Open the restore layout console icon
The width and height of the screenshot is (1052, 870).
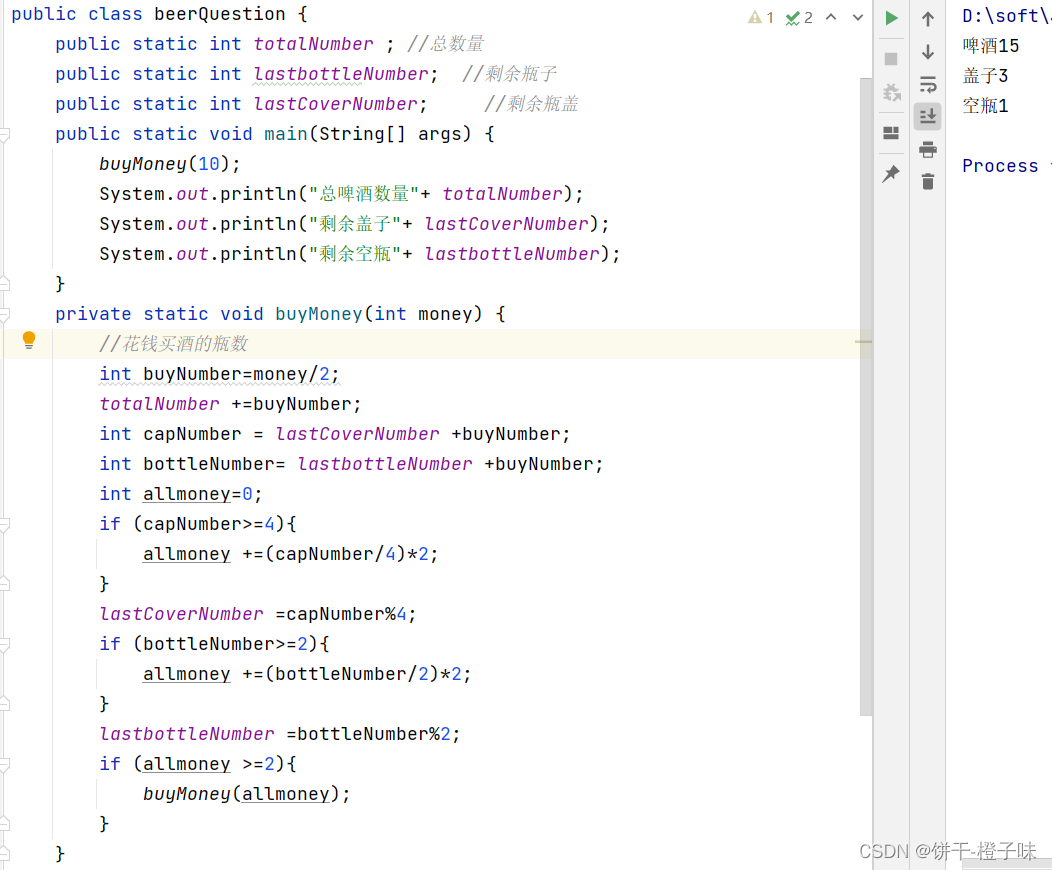click(x=890, y=133)
